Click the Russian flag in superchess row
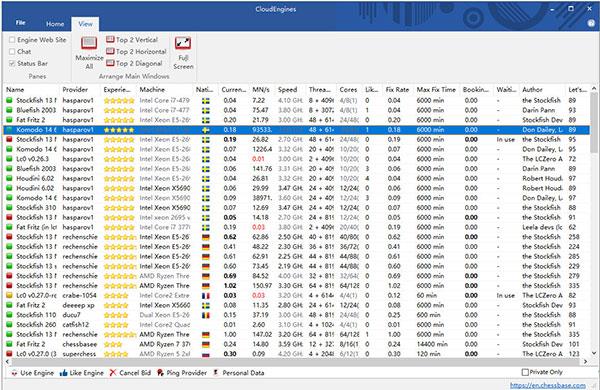 (x=205, y=354)
